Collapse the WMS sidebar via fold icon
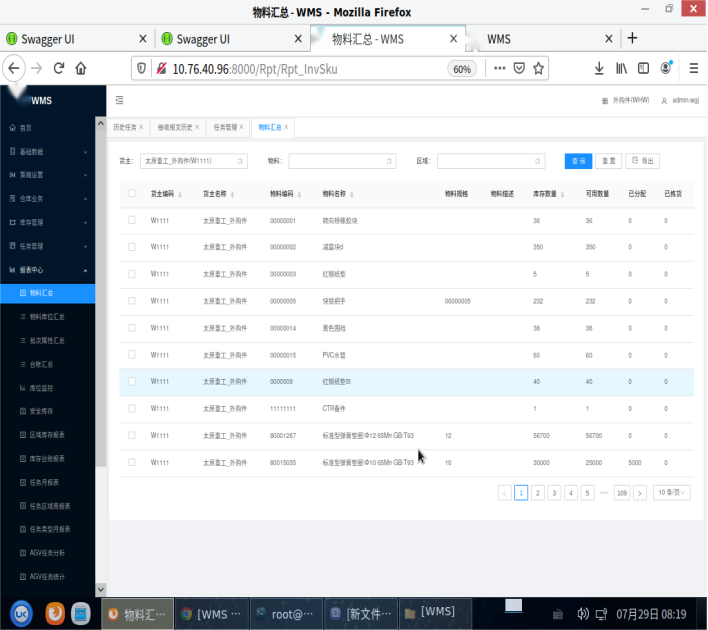Viewport: 708px width, 630px height. [119, 100]
